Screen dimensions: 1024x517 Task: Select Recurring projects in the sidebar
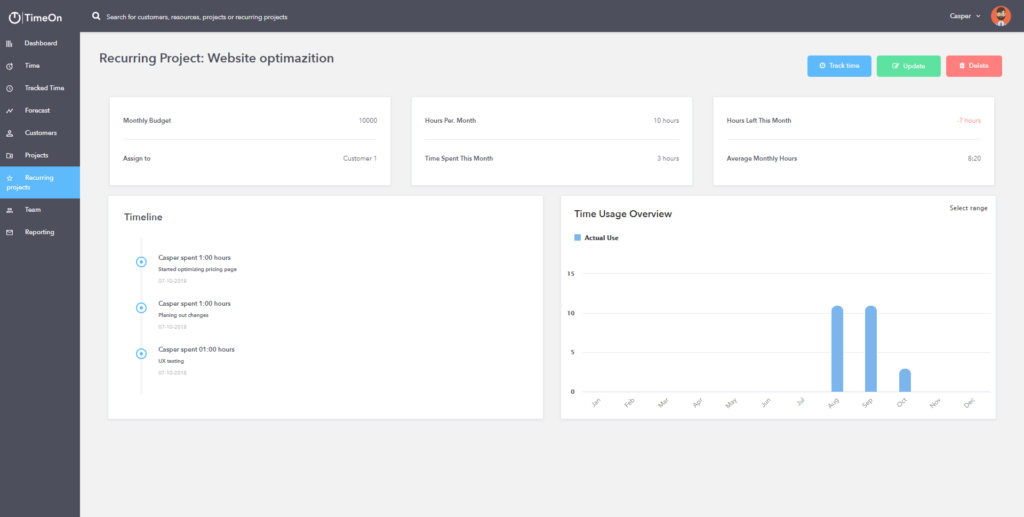pyautogui.click(x=40, y=182)
